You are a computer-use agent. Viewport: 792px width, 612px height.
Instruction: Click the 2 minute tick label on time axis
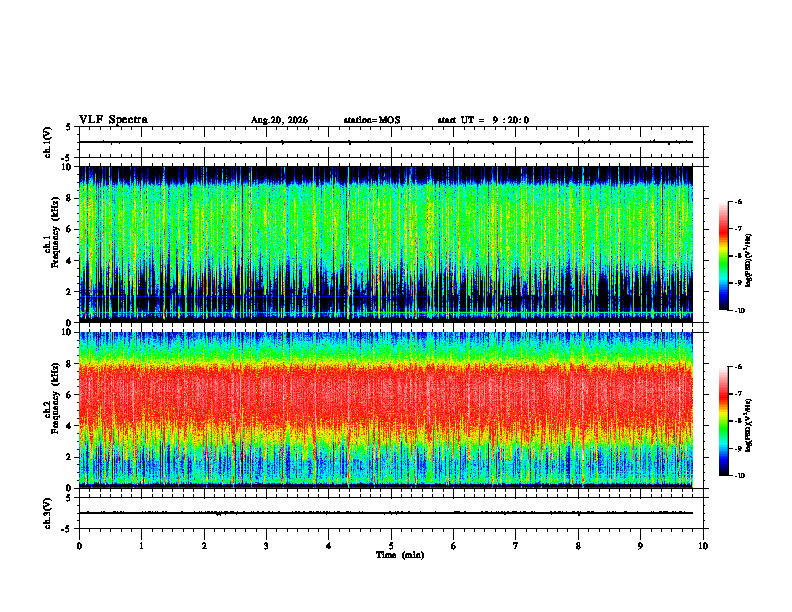(x=204, y=546)
